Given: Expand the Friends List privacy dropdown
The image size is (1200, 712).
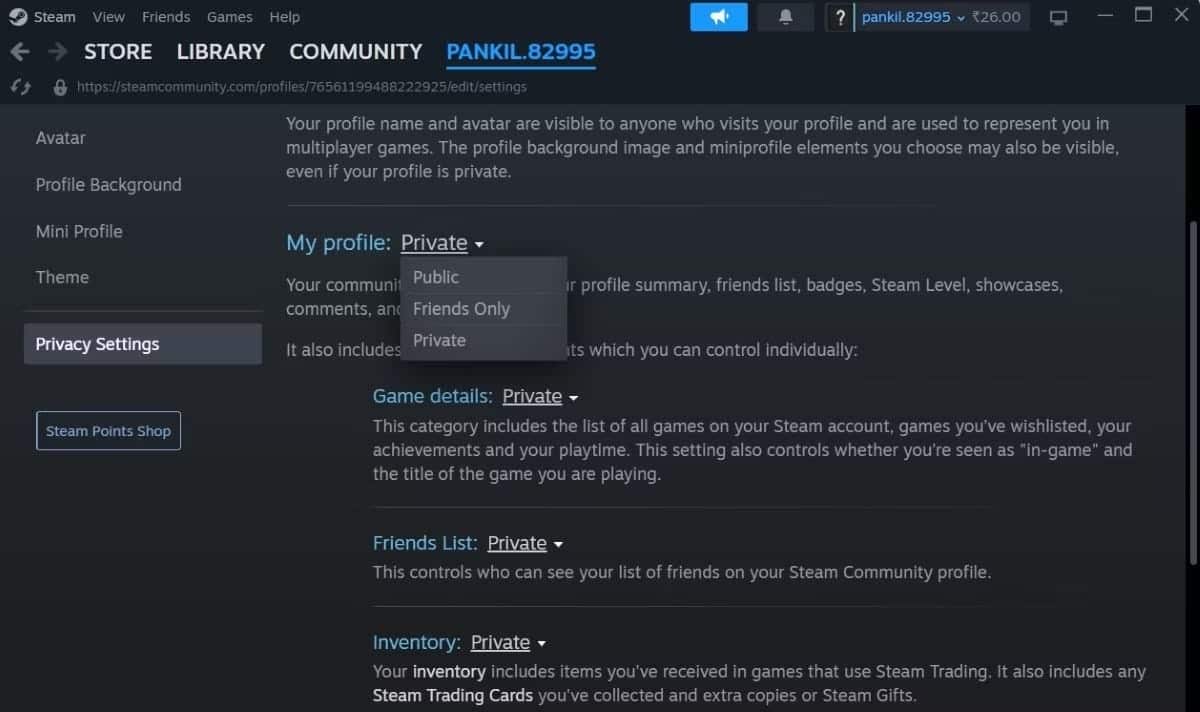Looking at the screenshot, I should click(525, 543).
